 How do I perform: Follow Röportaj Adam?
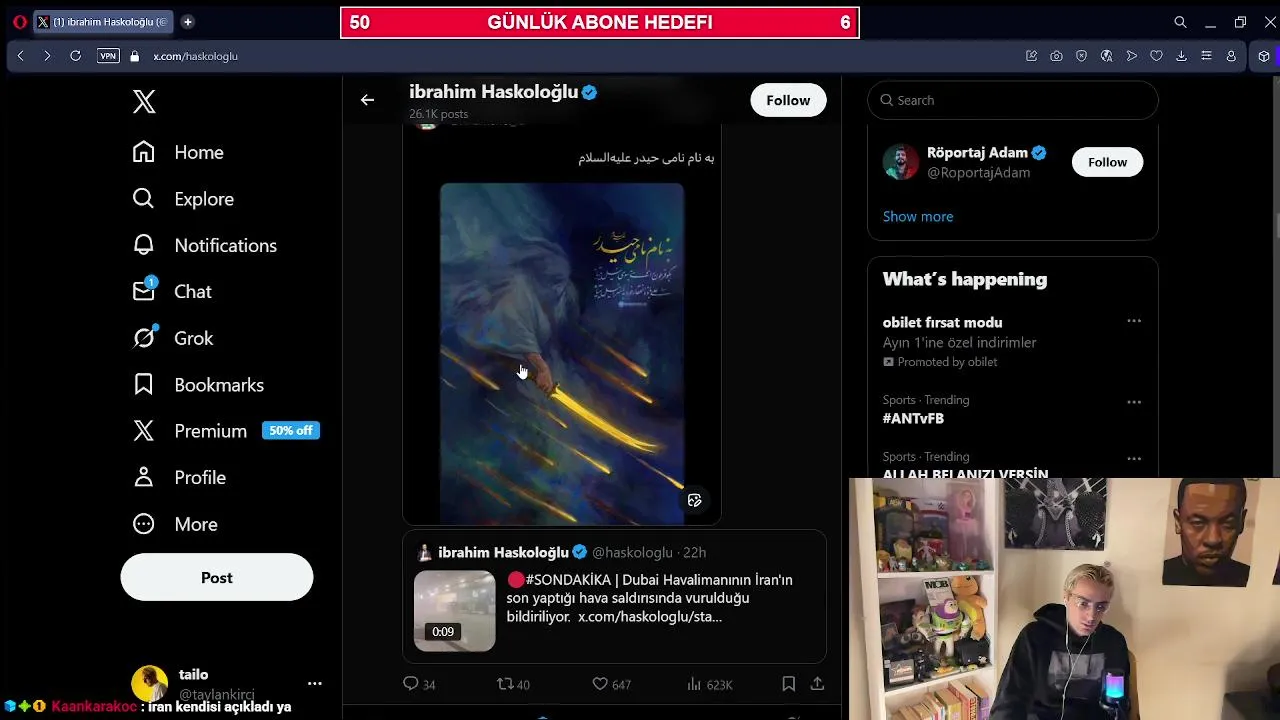click(x=1107, y=162)
